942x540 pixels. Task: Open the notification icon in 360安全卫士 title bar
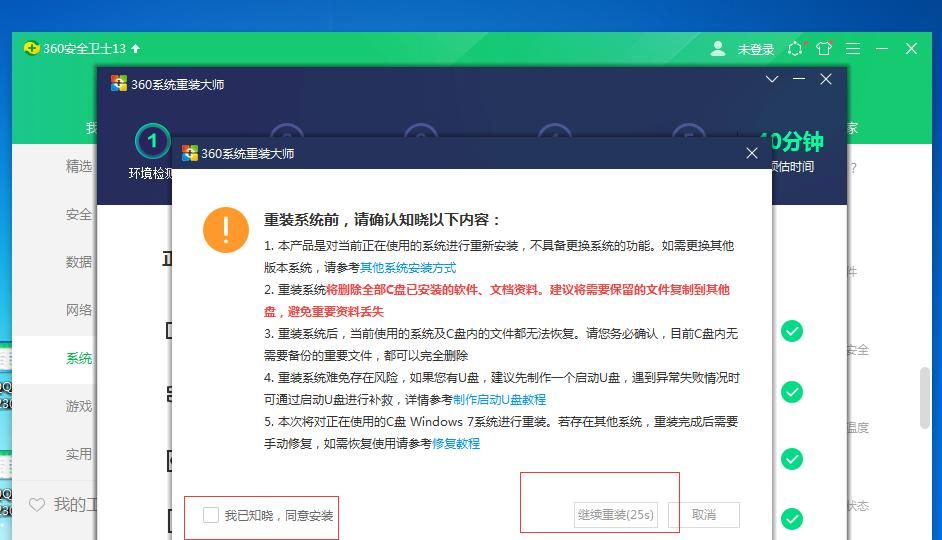pos(795,49)
